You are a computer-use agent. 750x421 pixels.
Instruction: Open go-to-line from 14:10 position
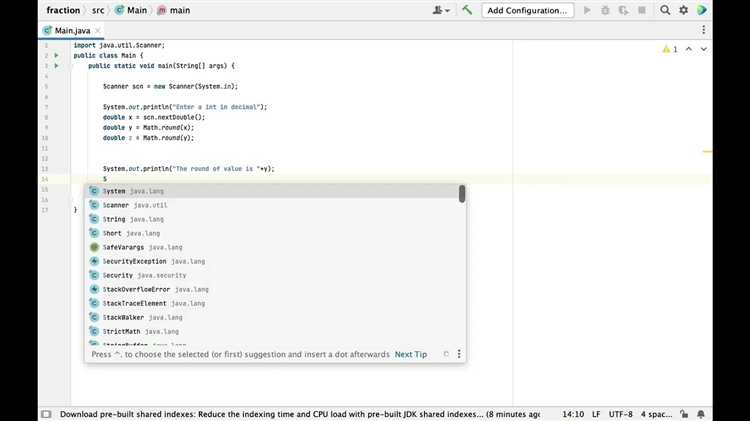573,414
